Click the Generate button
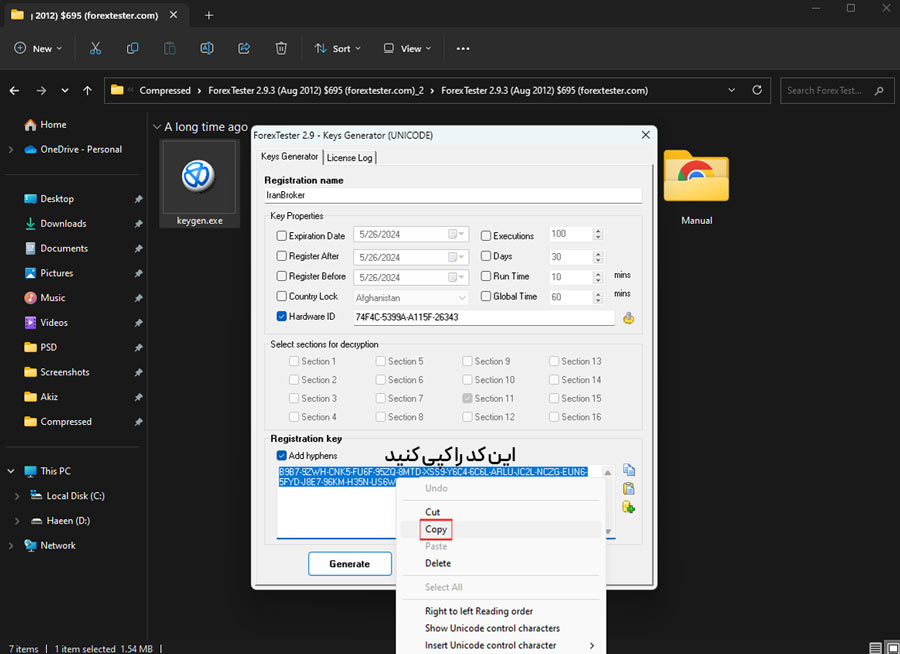 (350, 564)
